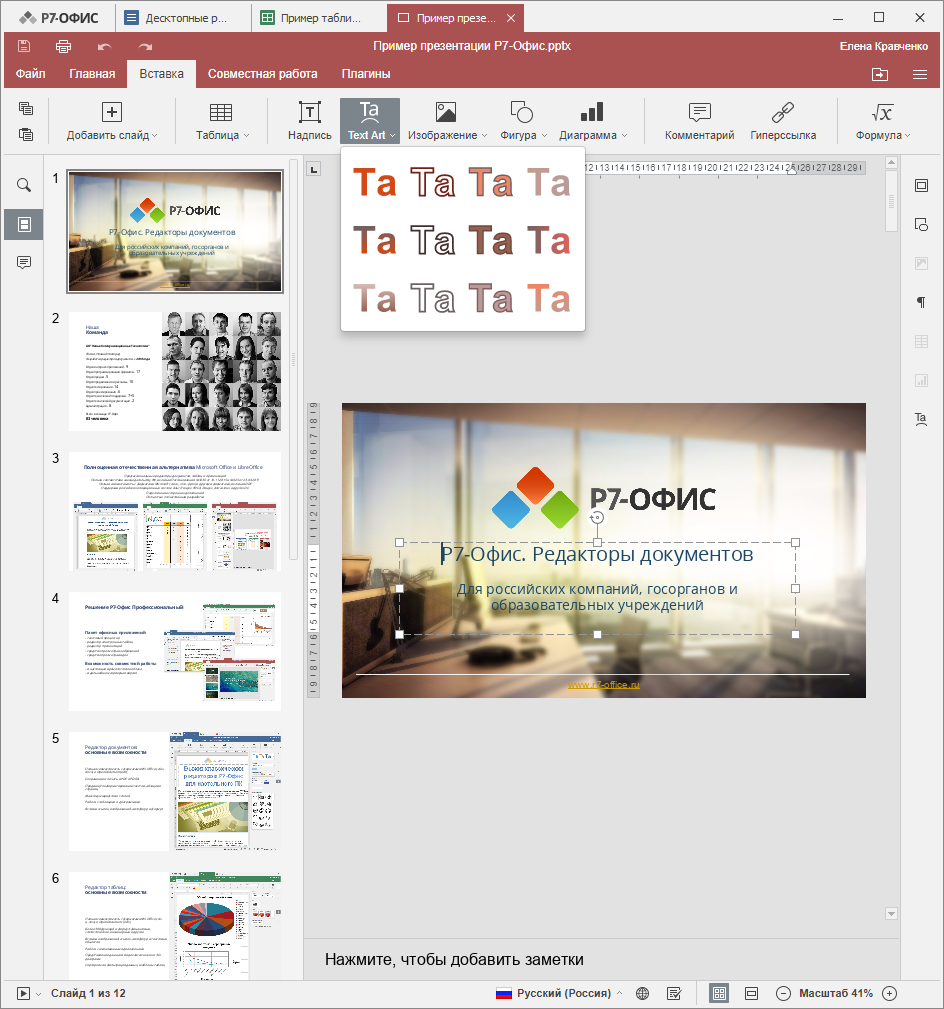
Task: Click the ruler tab stop selector
Action: click(x=313, y=169)
